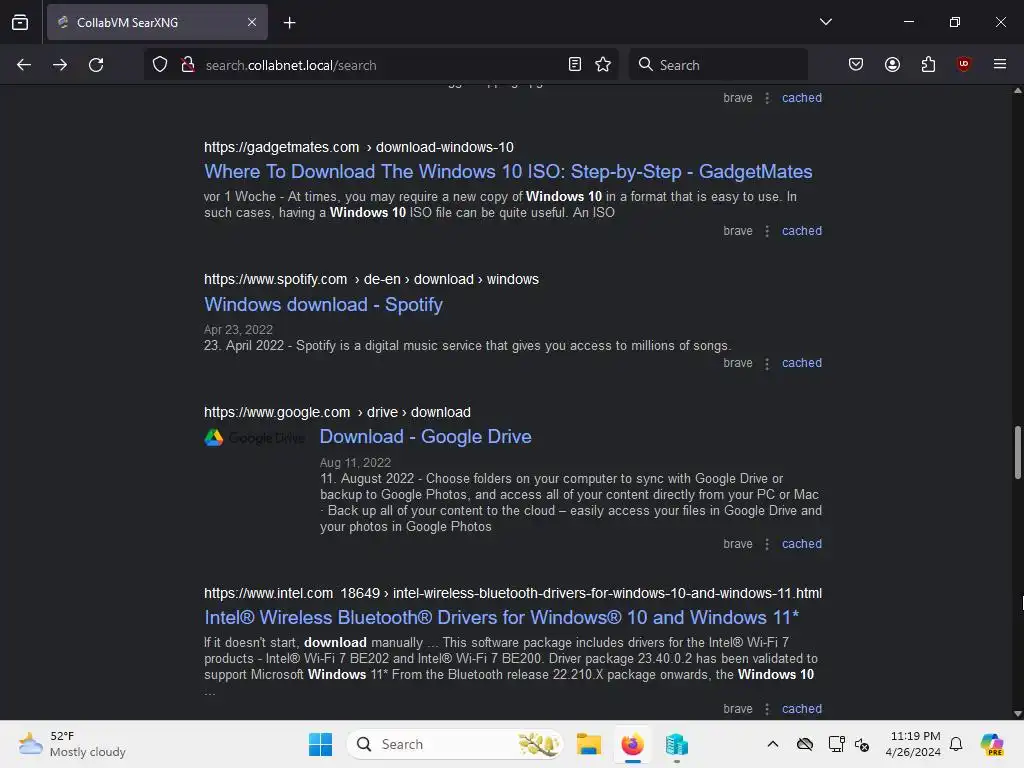Open GadgetMates Windows 10 ISO result

click(508, 172)
